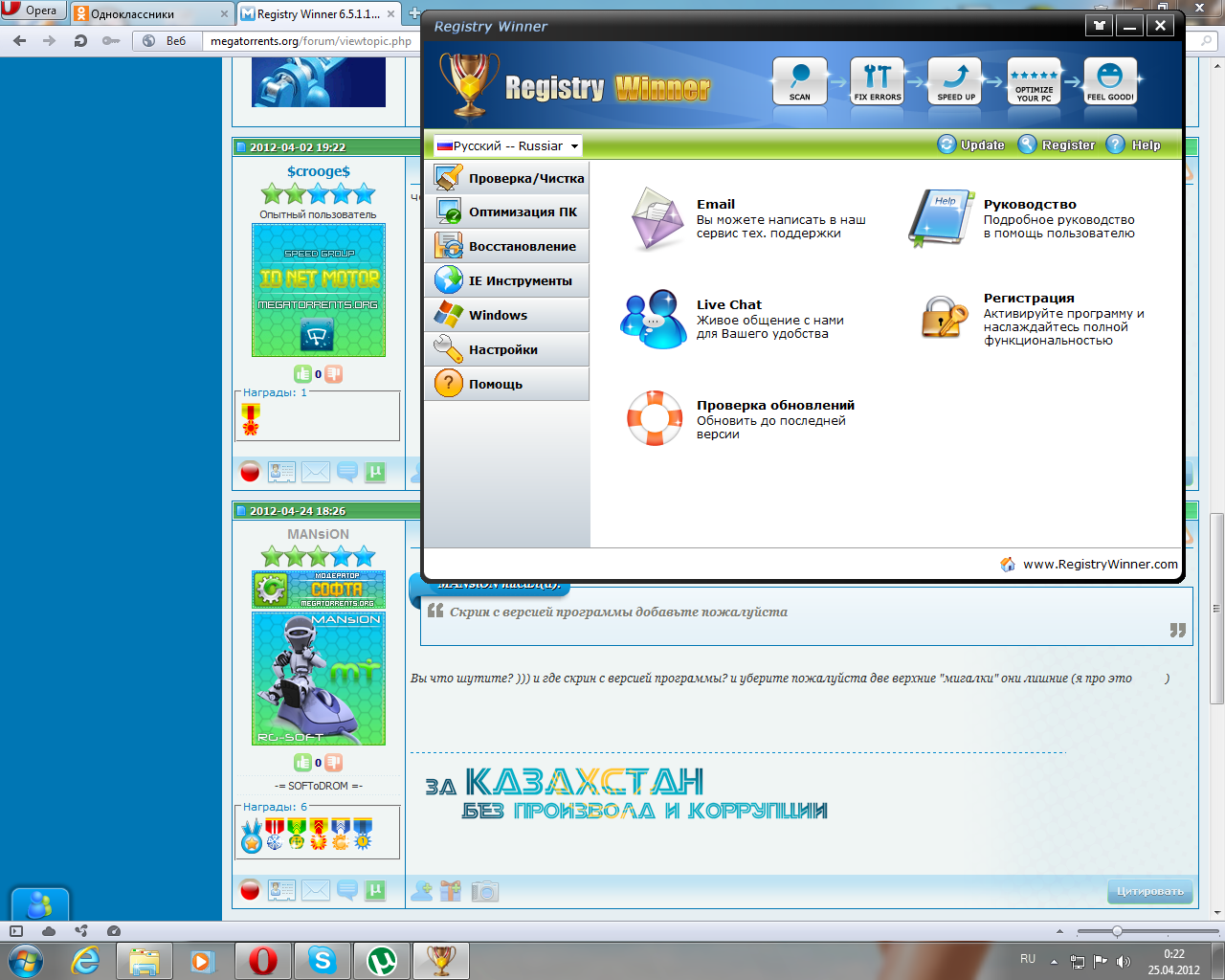1225x980 pixels.
Task: Visit the www.RegistryWinner.com link
Action: [1101, 565]
